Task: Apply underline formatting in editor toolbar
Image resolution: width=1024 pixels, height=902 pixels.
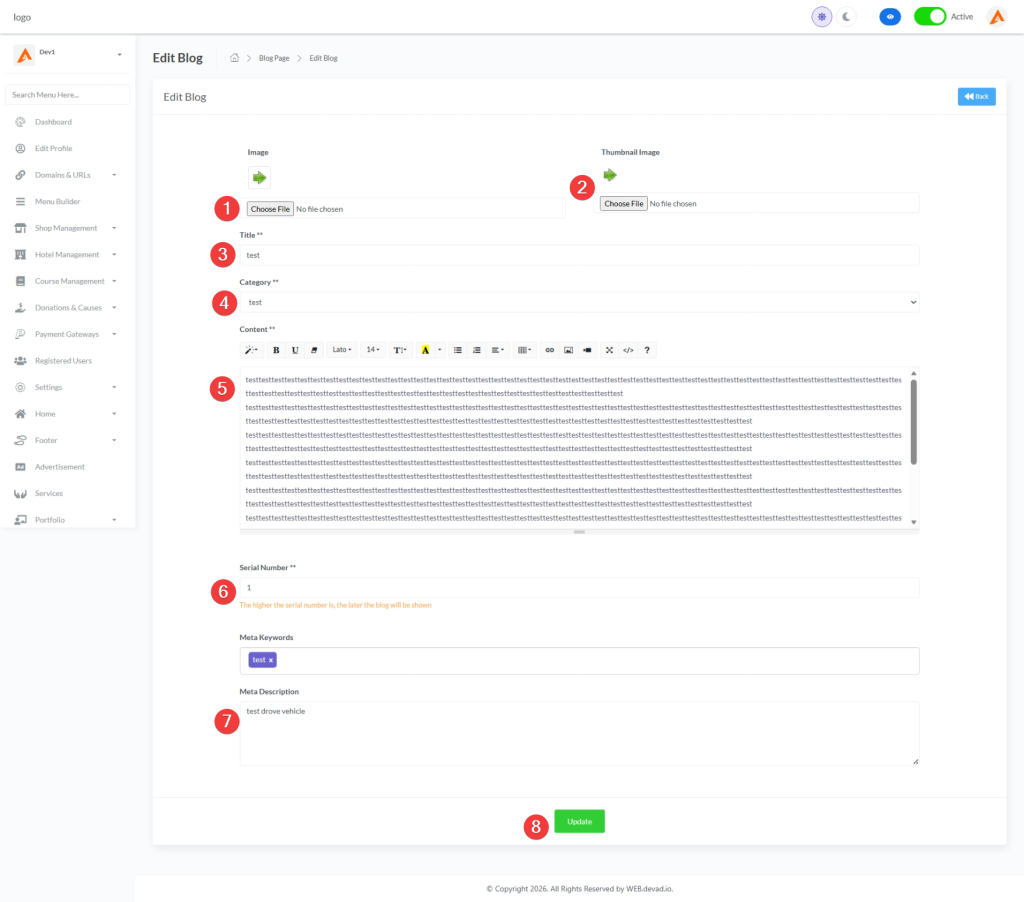Action: [295, 350]
